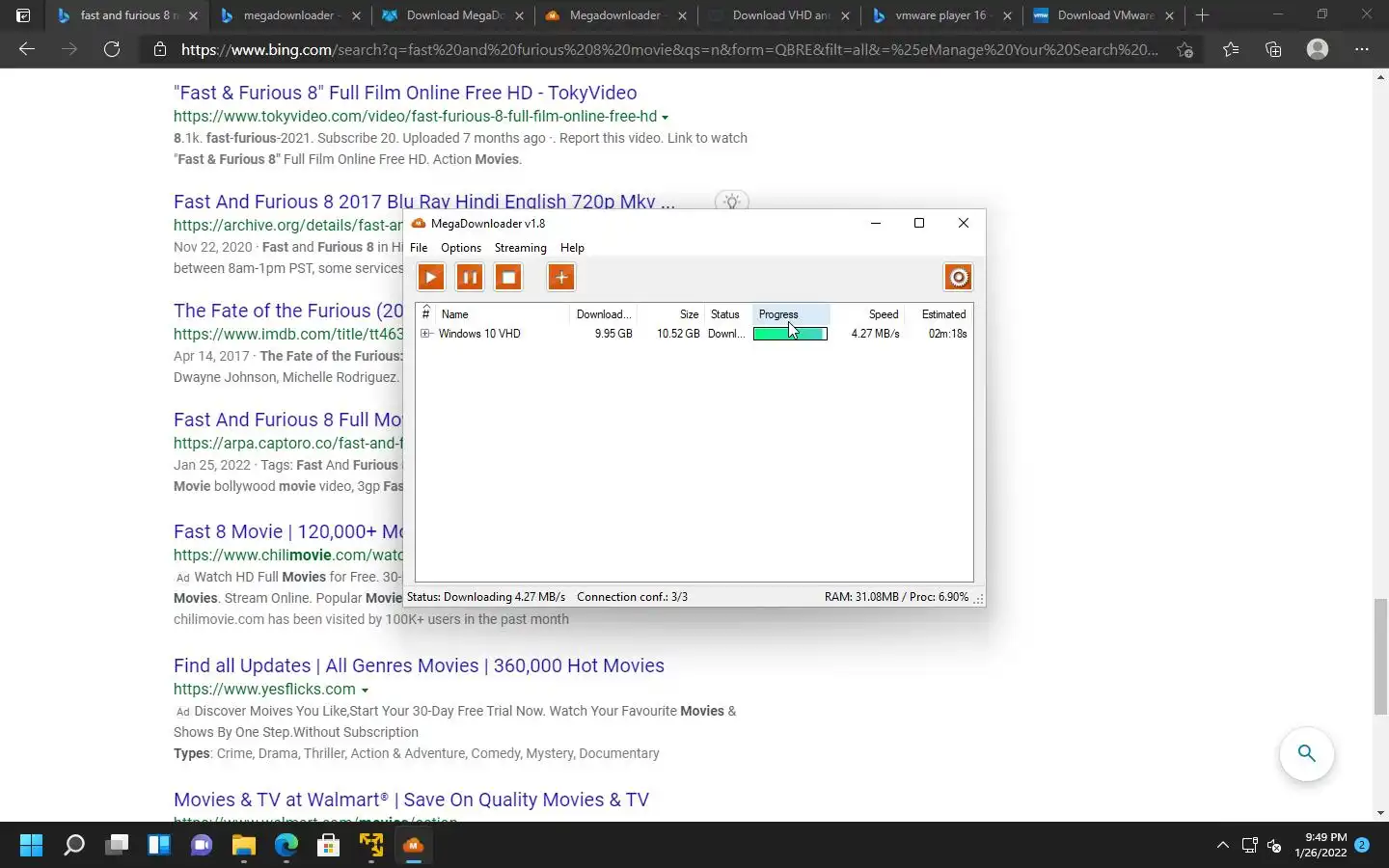Add this page to favorites star icon
This screenshot has width=1389, height=868.
point(1185,50)
